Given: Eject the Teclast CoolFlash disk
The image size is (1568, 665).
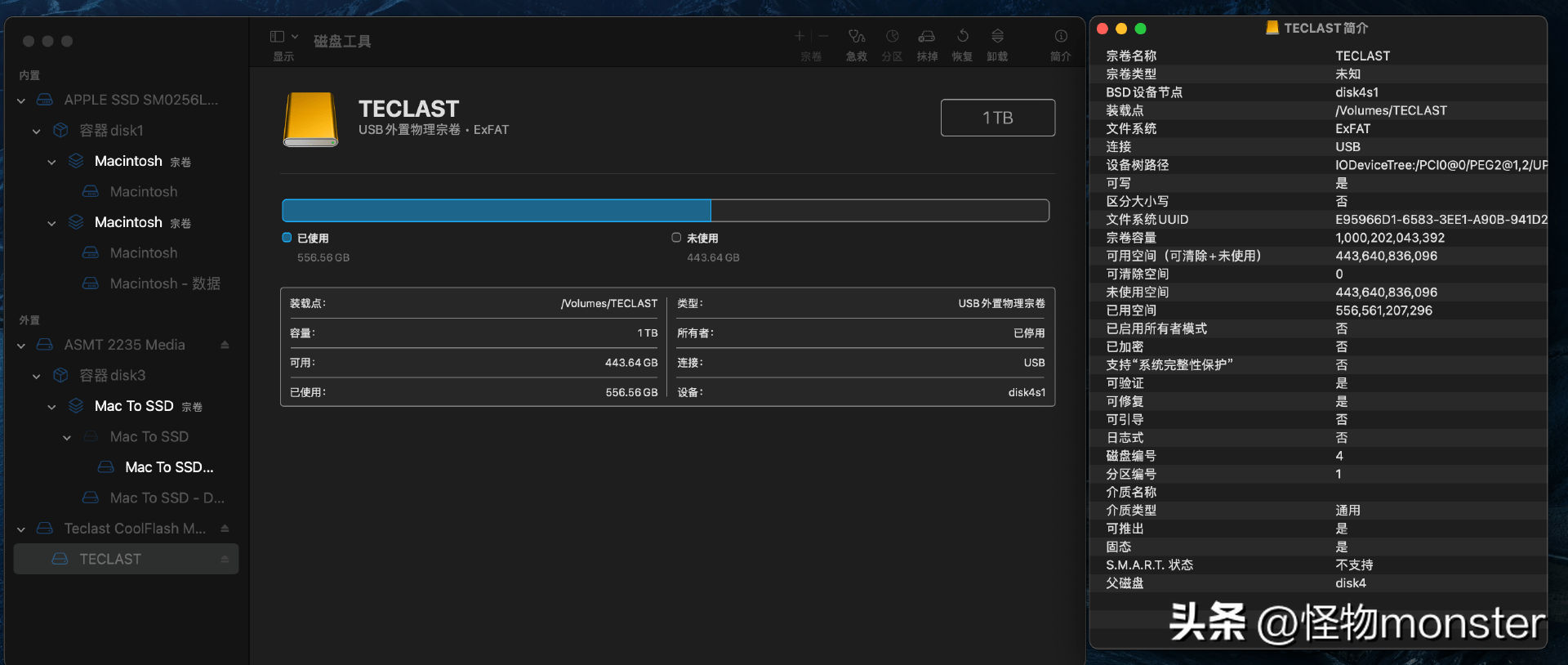Looking at the screenshot, I should click(x=225, y=529).
